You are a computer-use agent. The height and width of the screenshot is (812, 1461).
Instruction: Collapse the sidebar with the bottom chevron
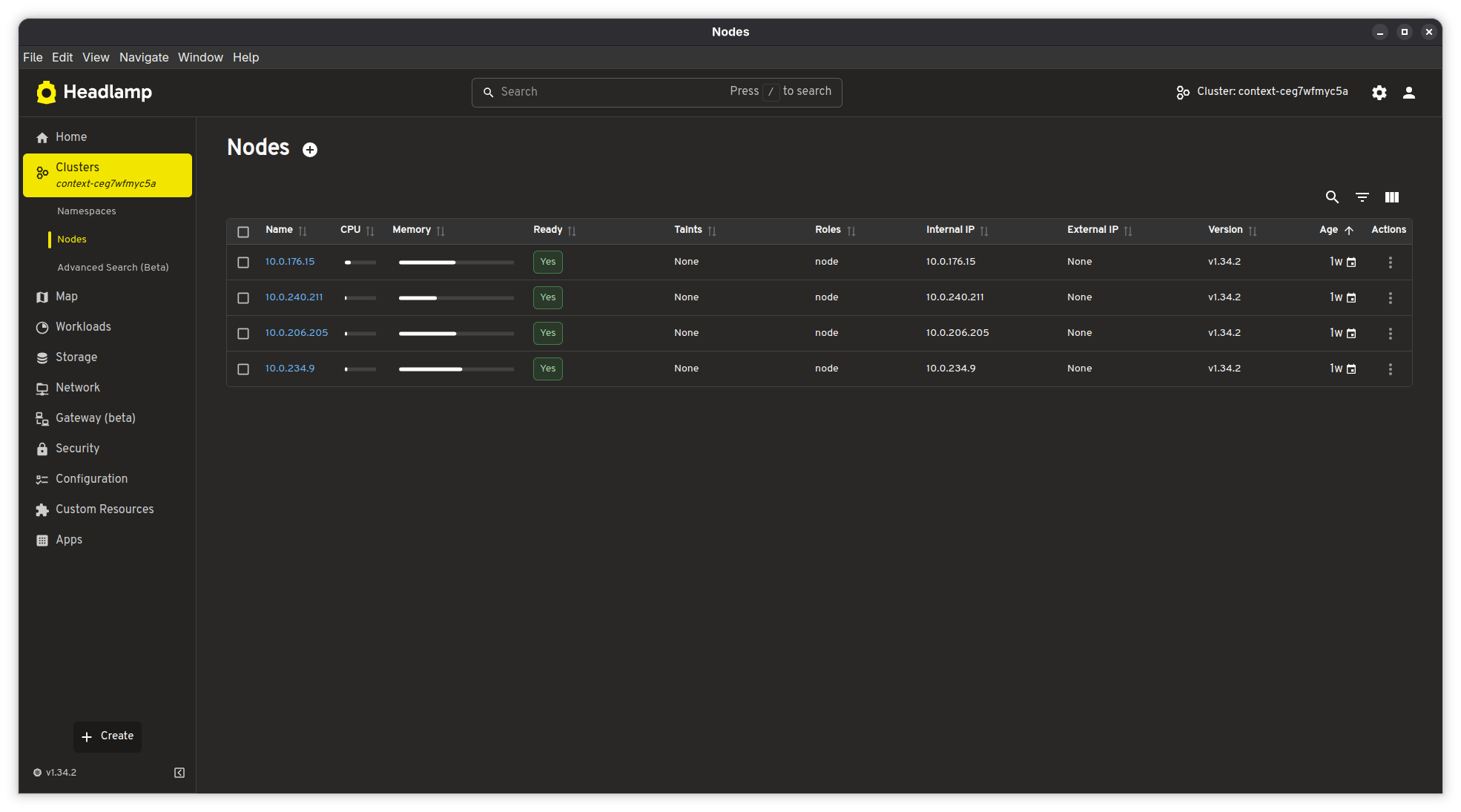coord(179,772)
